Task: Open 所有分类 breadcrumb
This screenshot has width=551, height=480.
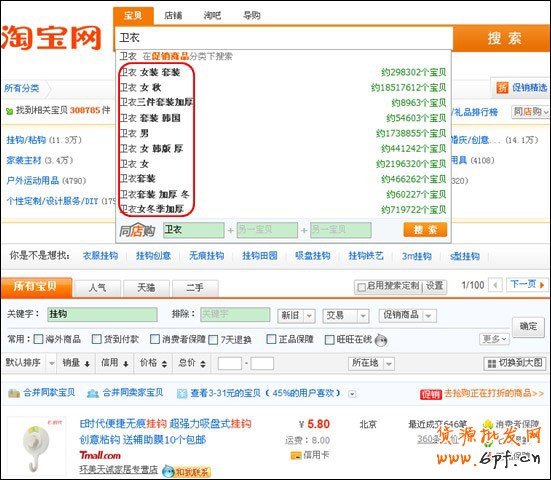Action: pos(22,88)
